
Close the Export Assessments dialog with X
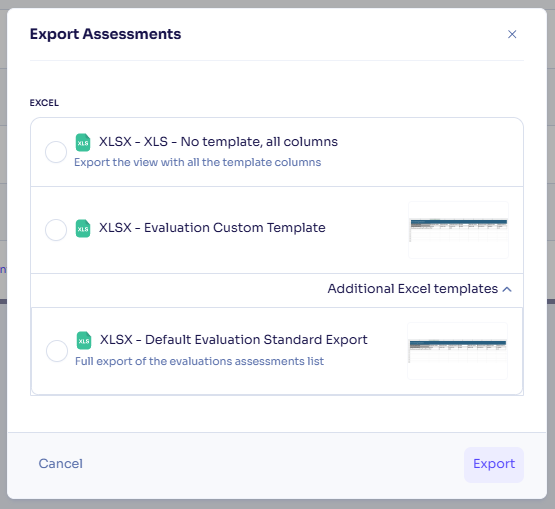(512, 34)
